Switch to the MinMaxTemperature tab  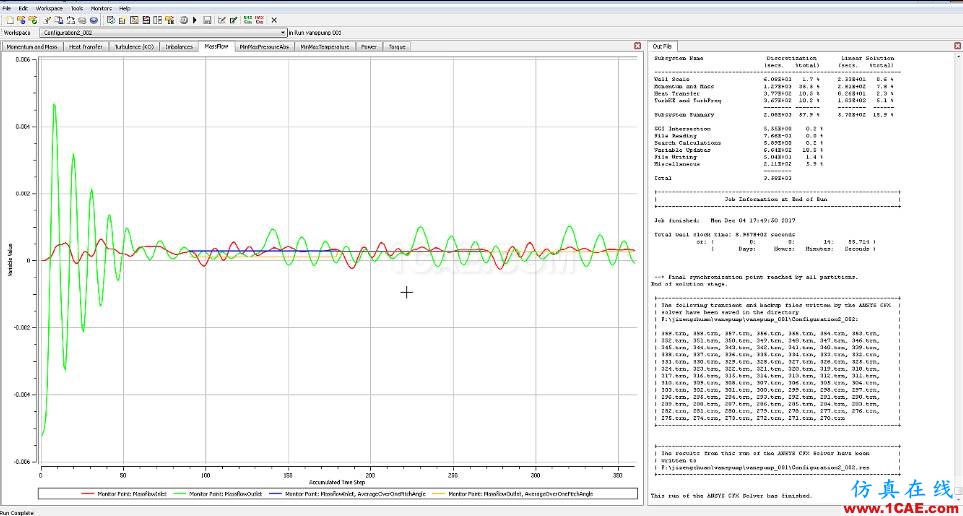click(x=326, y=47)
